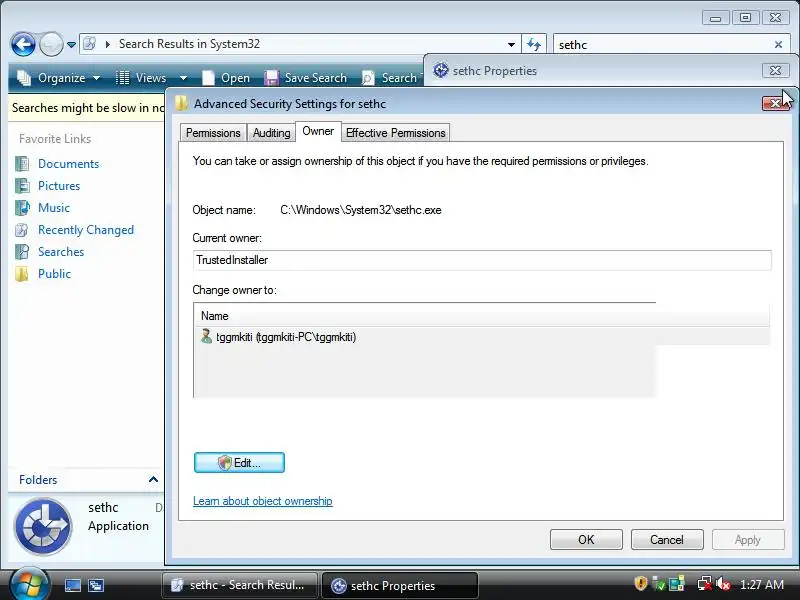The height and width of the screenshot is (600, 800).
Task: Open Pictures in Favorite Links
Action: [x=59, y=186]
